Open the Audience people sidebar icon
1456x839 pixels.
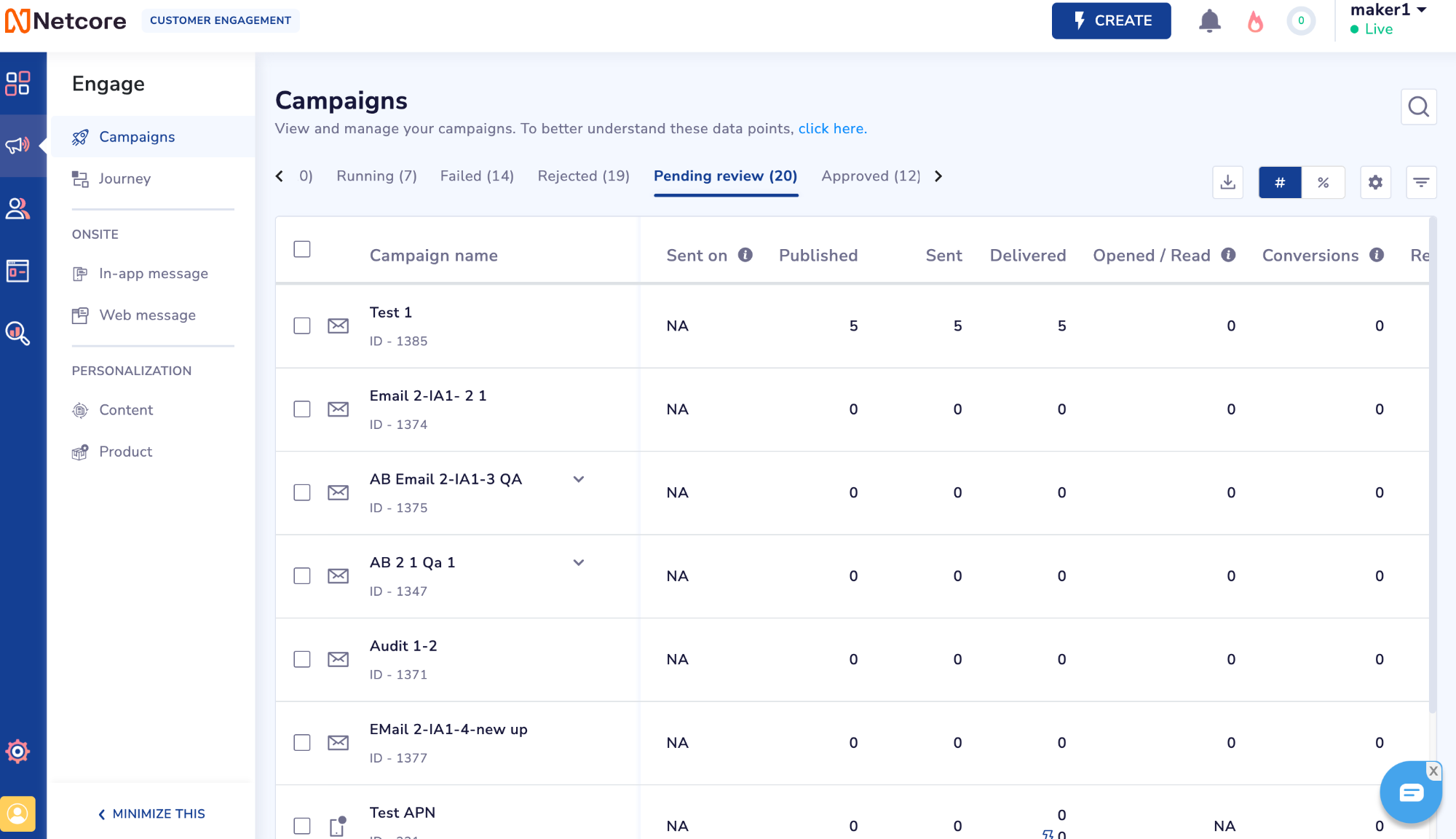(x=17, y=209)
